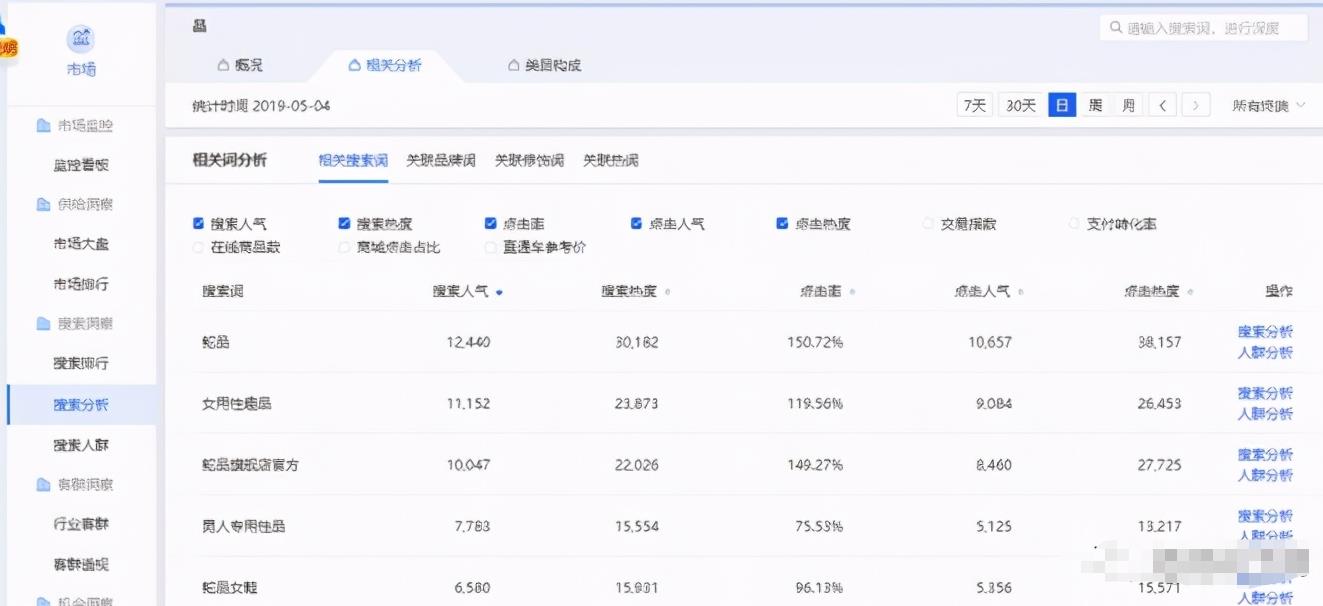Open 客群透视 in the sidebar
Image resolution: width=1323 pixels, height=606 pixels.
pyautogui.click(x=81, y=564)
